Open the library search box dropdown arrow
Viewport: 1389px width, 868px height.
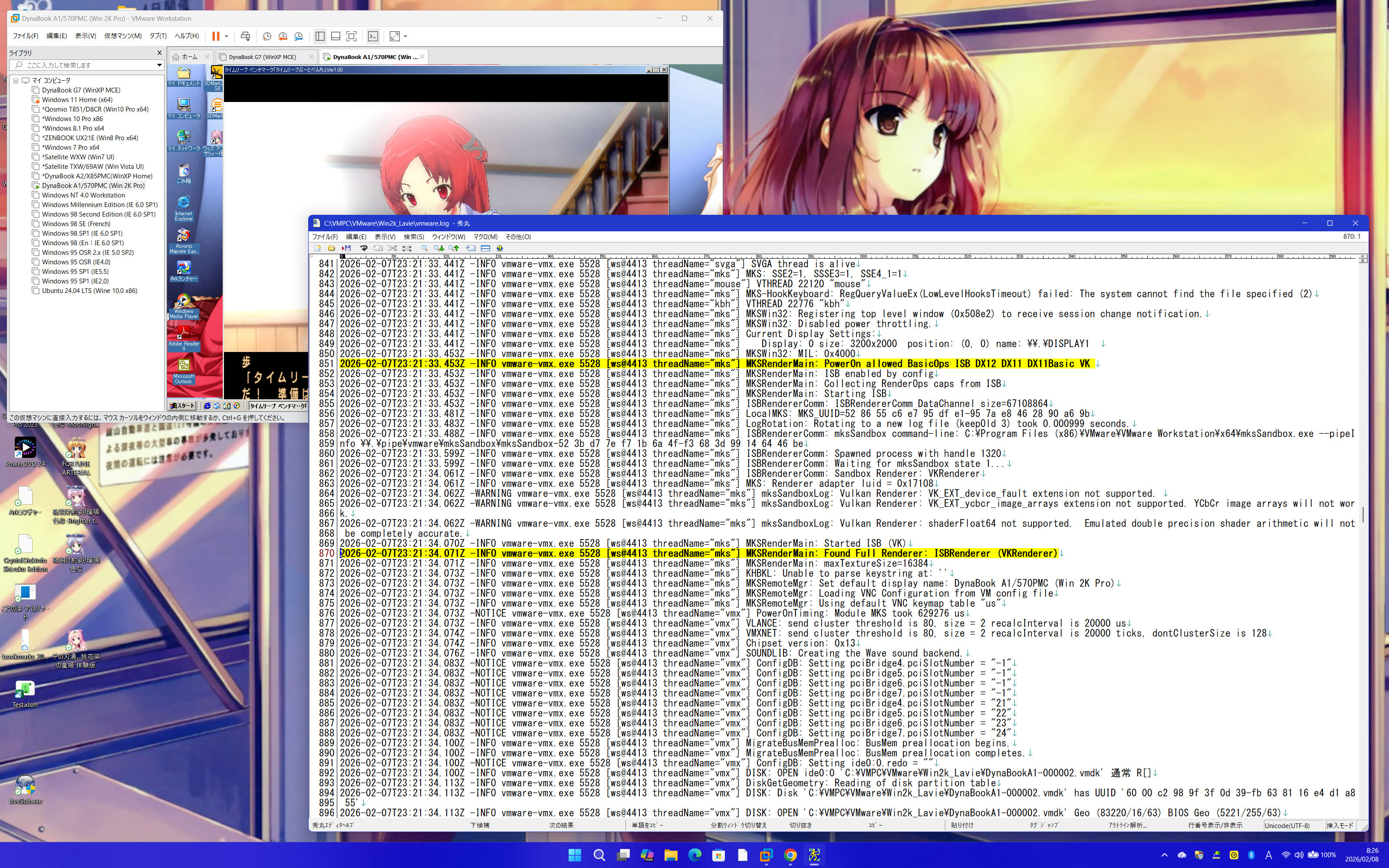160,65
